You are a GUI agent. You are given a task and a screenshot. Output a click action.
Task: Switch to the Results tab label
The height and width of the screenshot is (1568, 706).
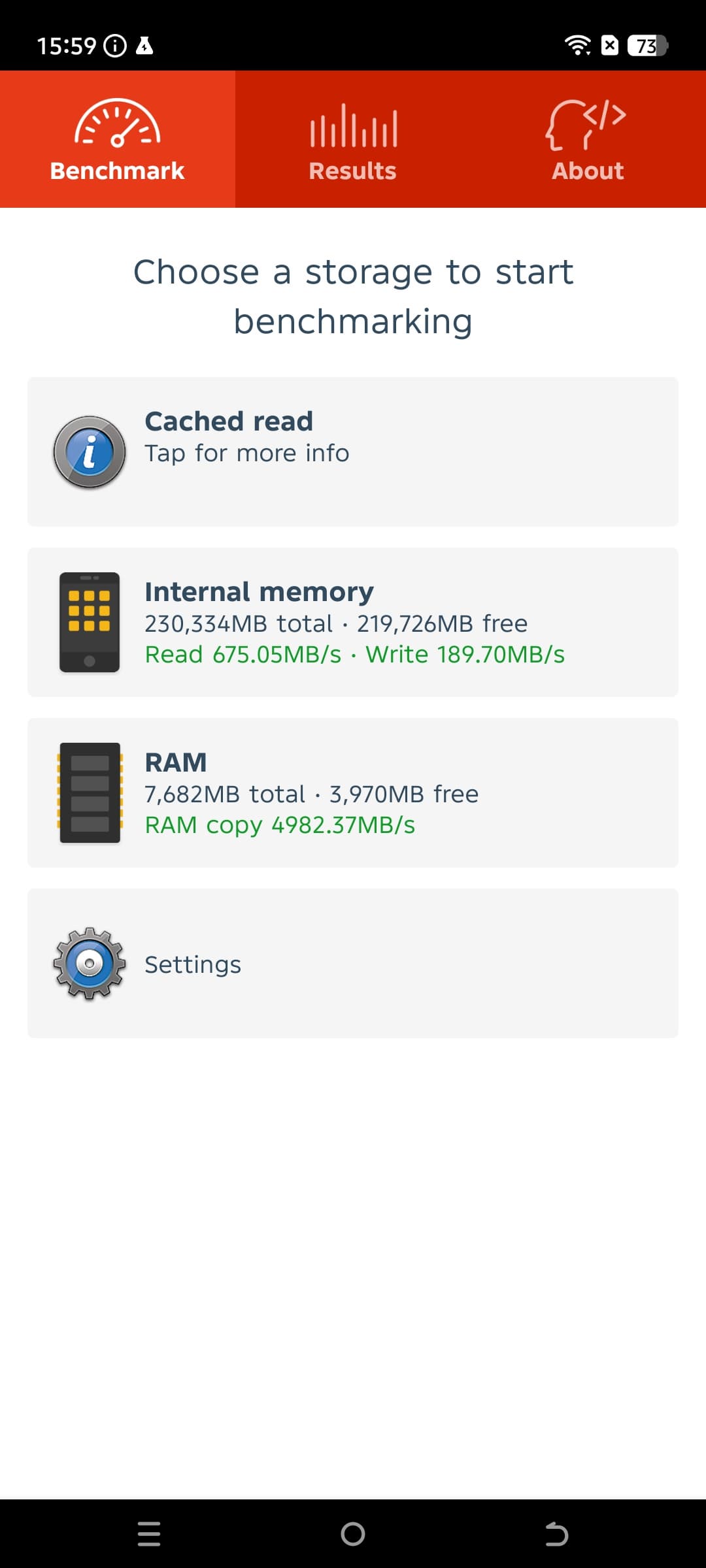point(352,171)
